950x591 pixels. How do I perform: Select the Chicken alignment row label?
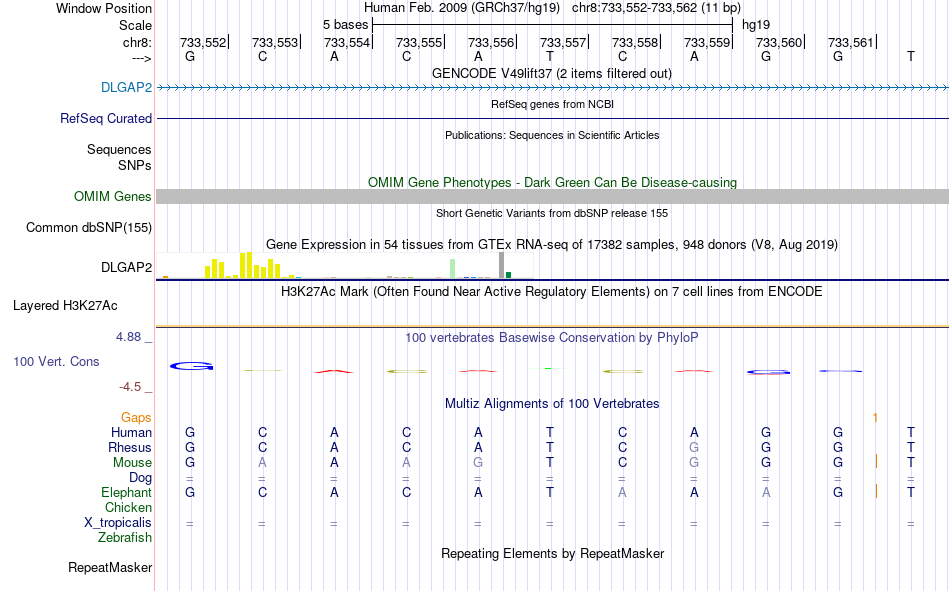point(128,507)
